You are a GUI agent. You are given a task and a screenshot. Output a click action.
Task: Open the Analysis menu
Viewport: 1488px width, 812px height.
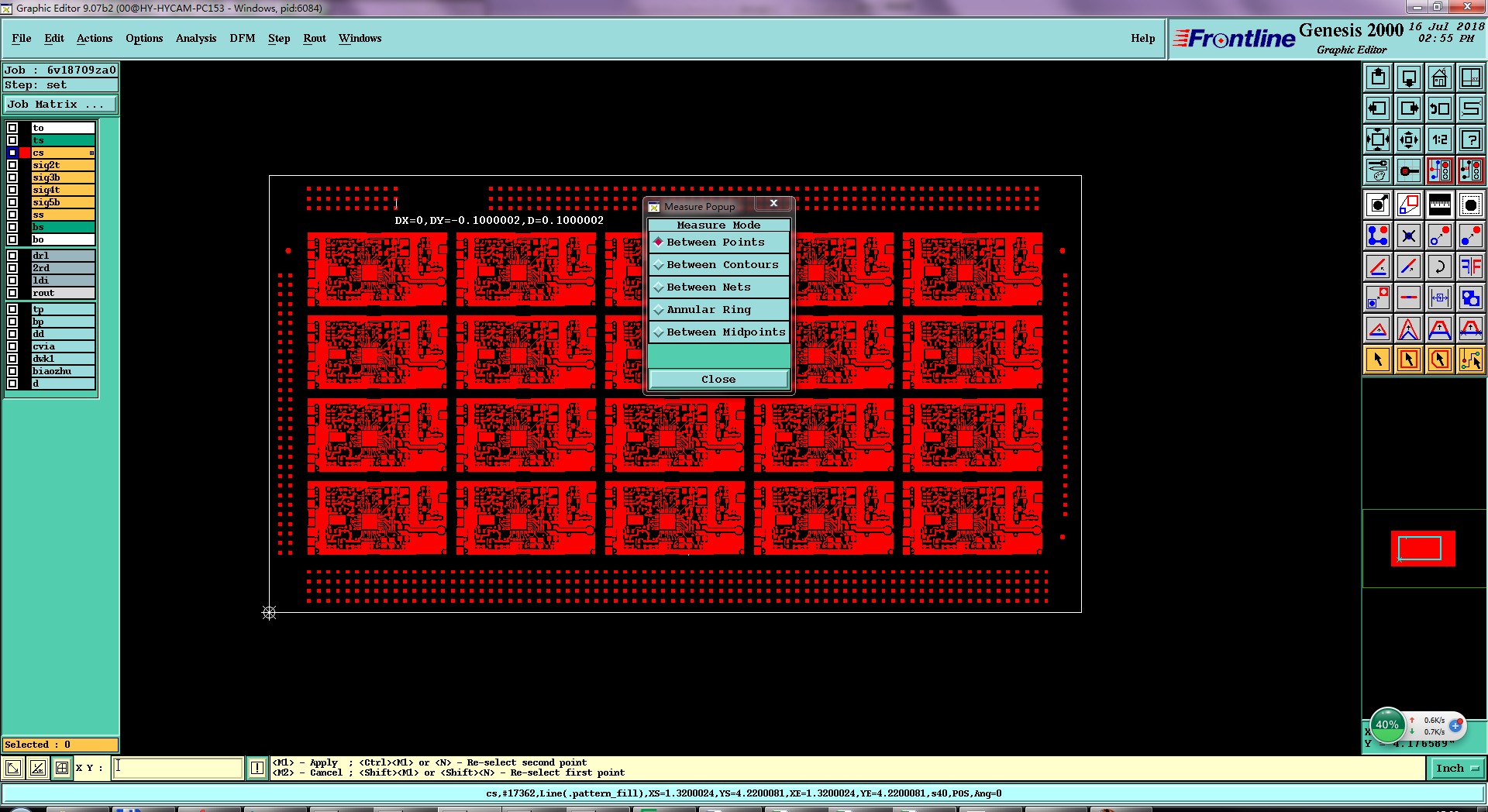click(x=196, y=38)
